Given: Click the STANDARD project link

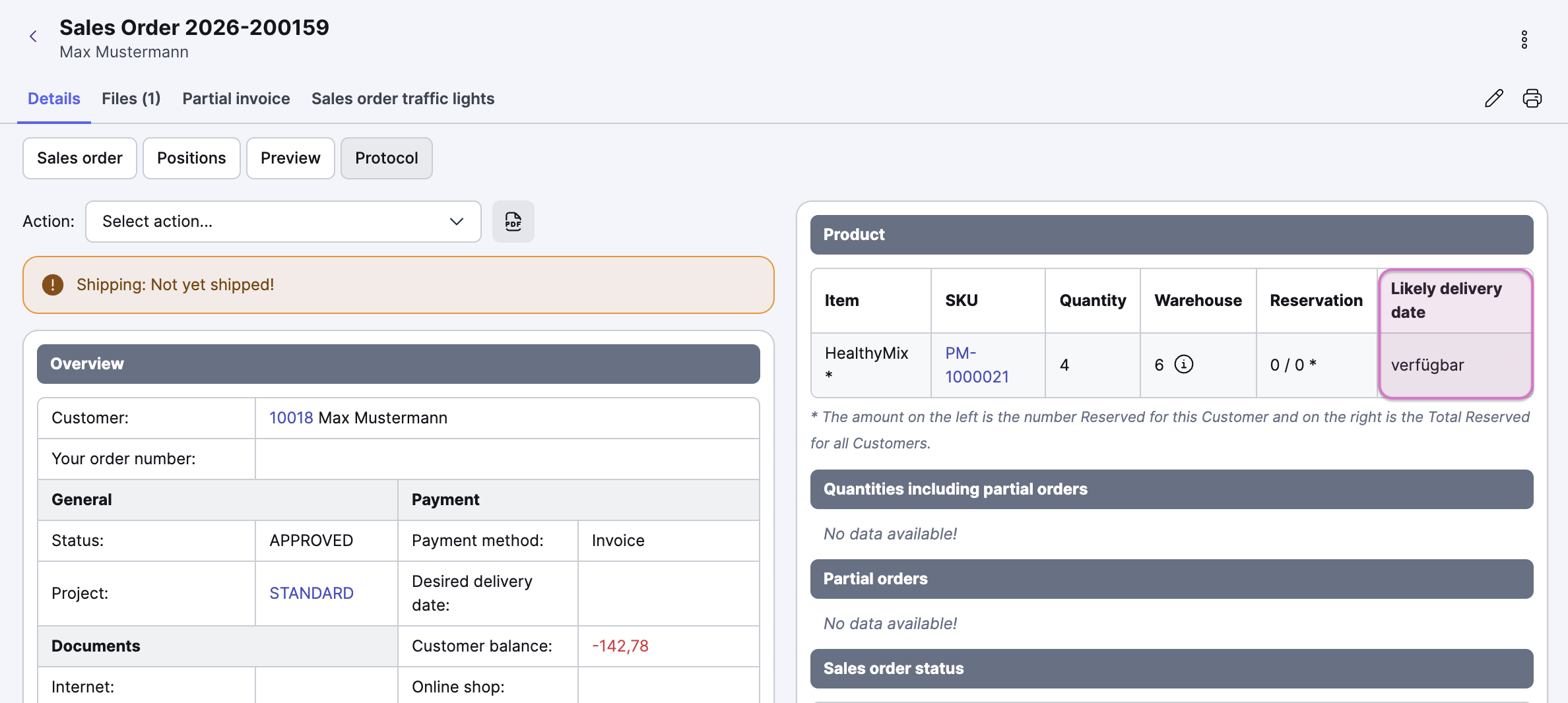Looking at the screenshot, I should pyautogui.click(x=311, y=594).
